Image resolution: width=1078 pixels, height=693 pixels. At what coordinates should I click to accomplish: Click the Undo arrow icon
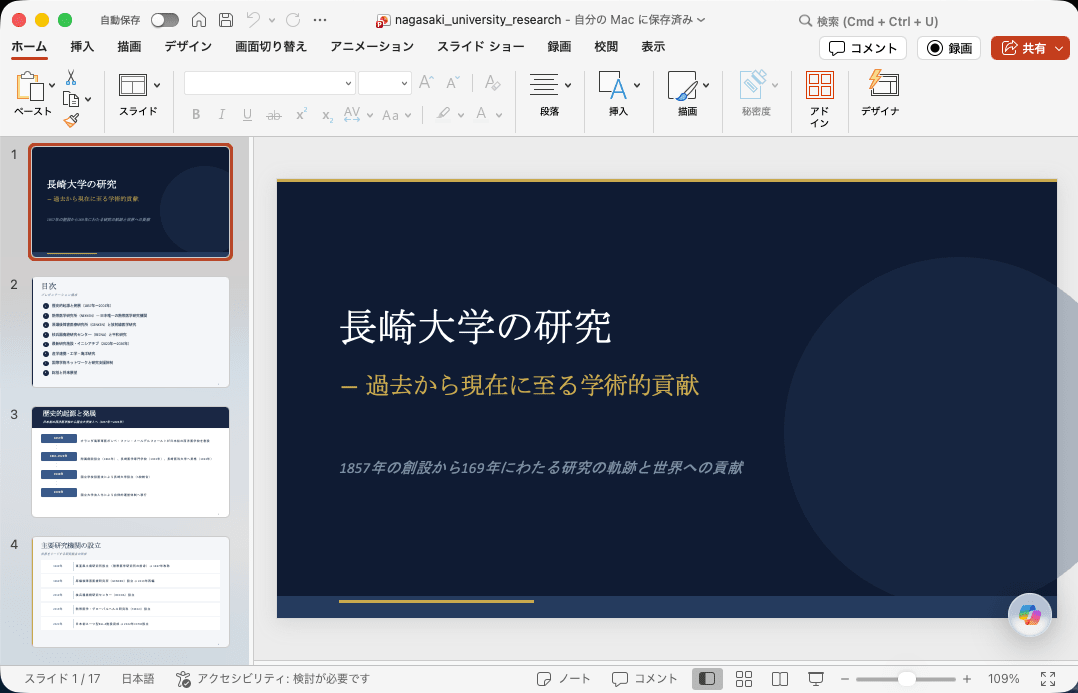253,20
